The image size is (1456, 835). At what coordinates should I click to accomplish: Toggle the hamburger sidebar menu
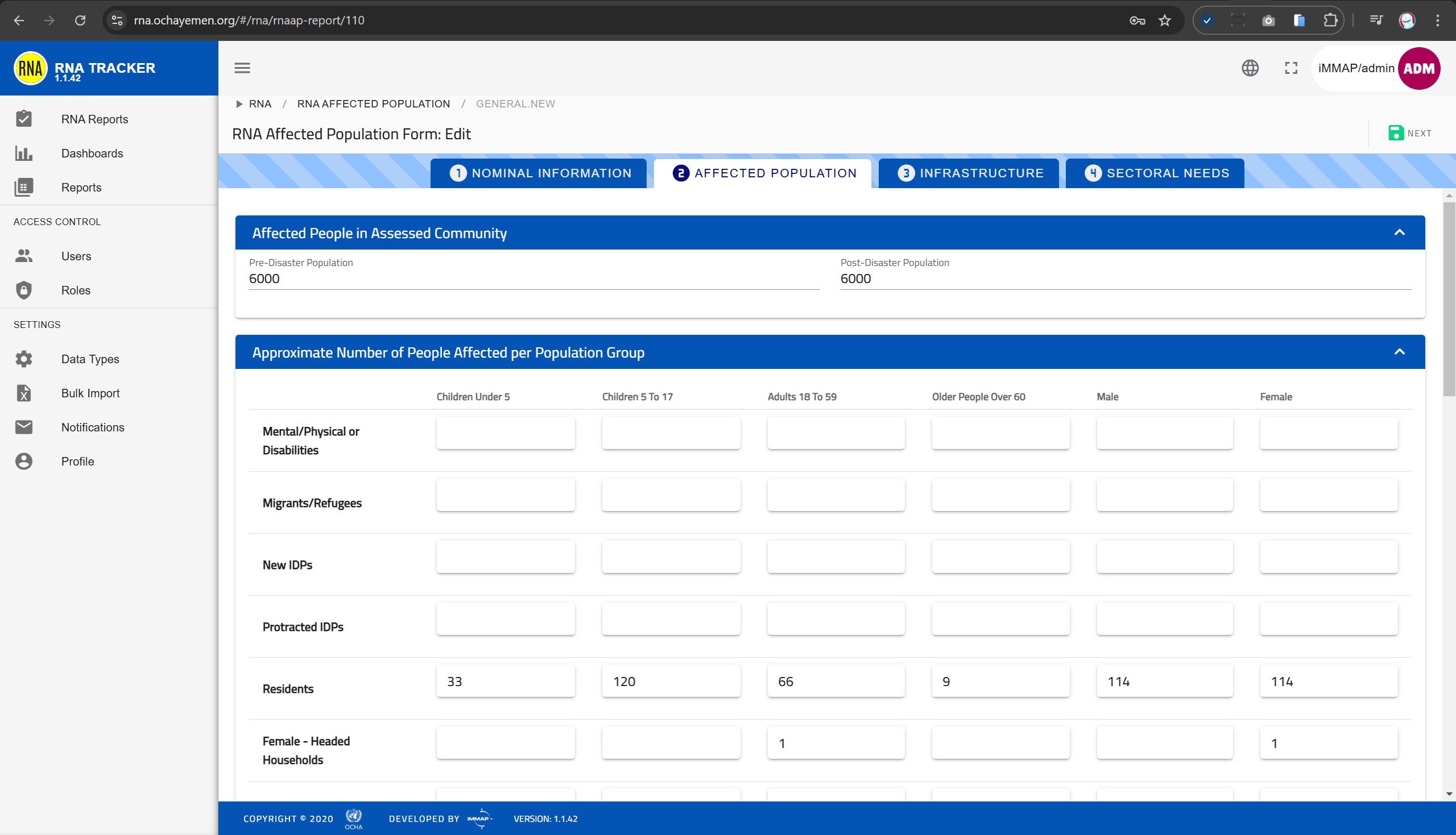[x=242, y=68]
